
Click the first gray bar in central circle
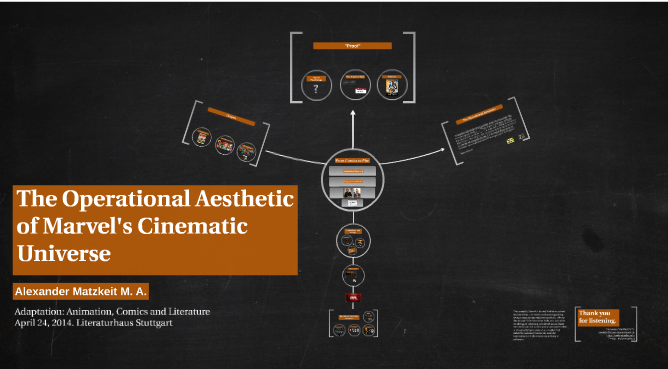coord(352,171)
